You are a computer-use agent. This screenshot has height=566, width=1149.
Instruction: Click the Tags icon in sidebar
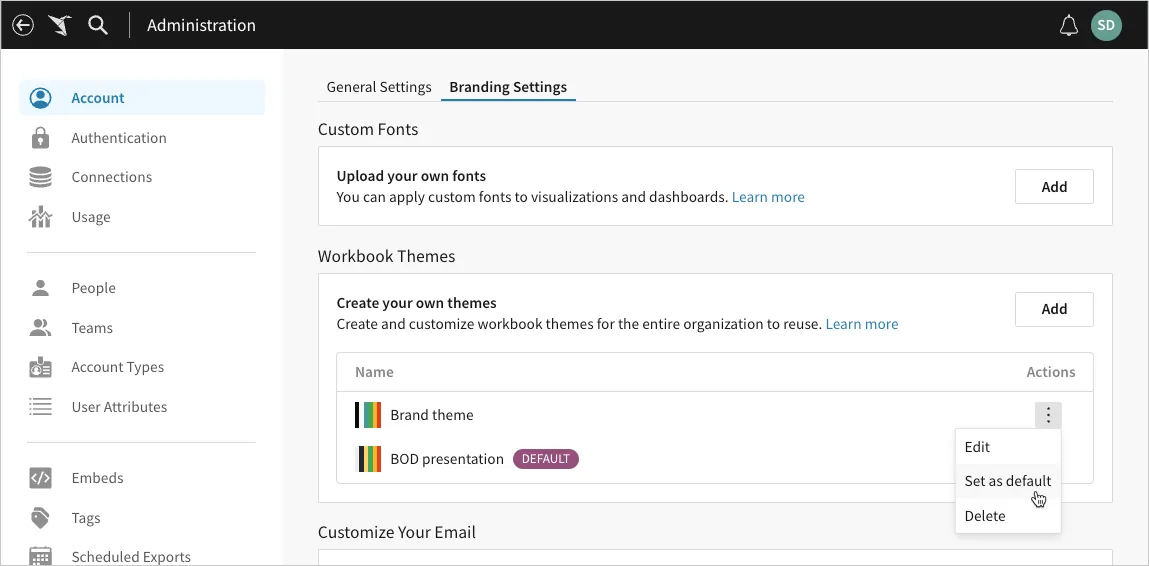coord(40,518)
